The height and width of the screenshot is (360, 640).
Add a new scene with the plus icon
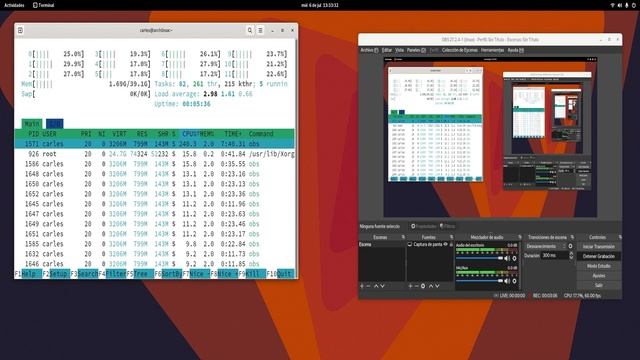pyautogui.click(x=362, y=286)
